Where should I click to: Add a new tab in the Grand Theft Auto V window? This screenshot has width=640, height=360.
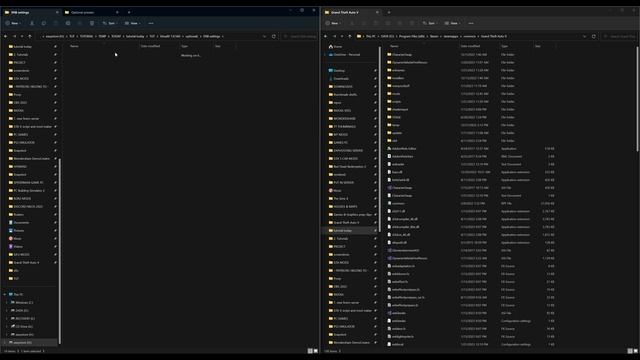click(x=389, y=13)
